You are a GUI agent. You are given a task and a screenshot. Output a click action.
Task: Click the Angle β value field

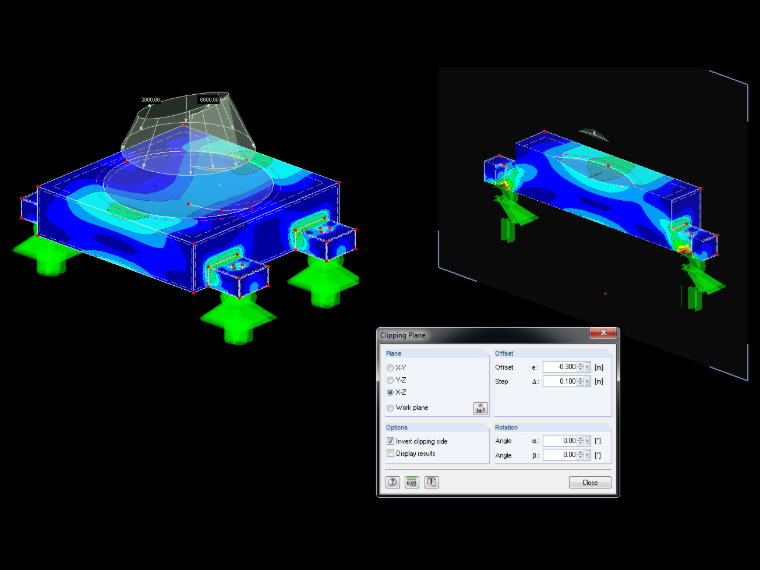pyautogui.click(x=560, y=455)
